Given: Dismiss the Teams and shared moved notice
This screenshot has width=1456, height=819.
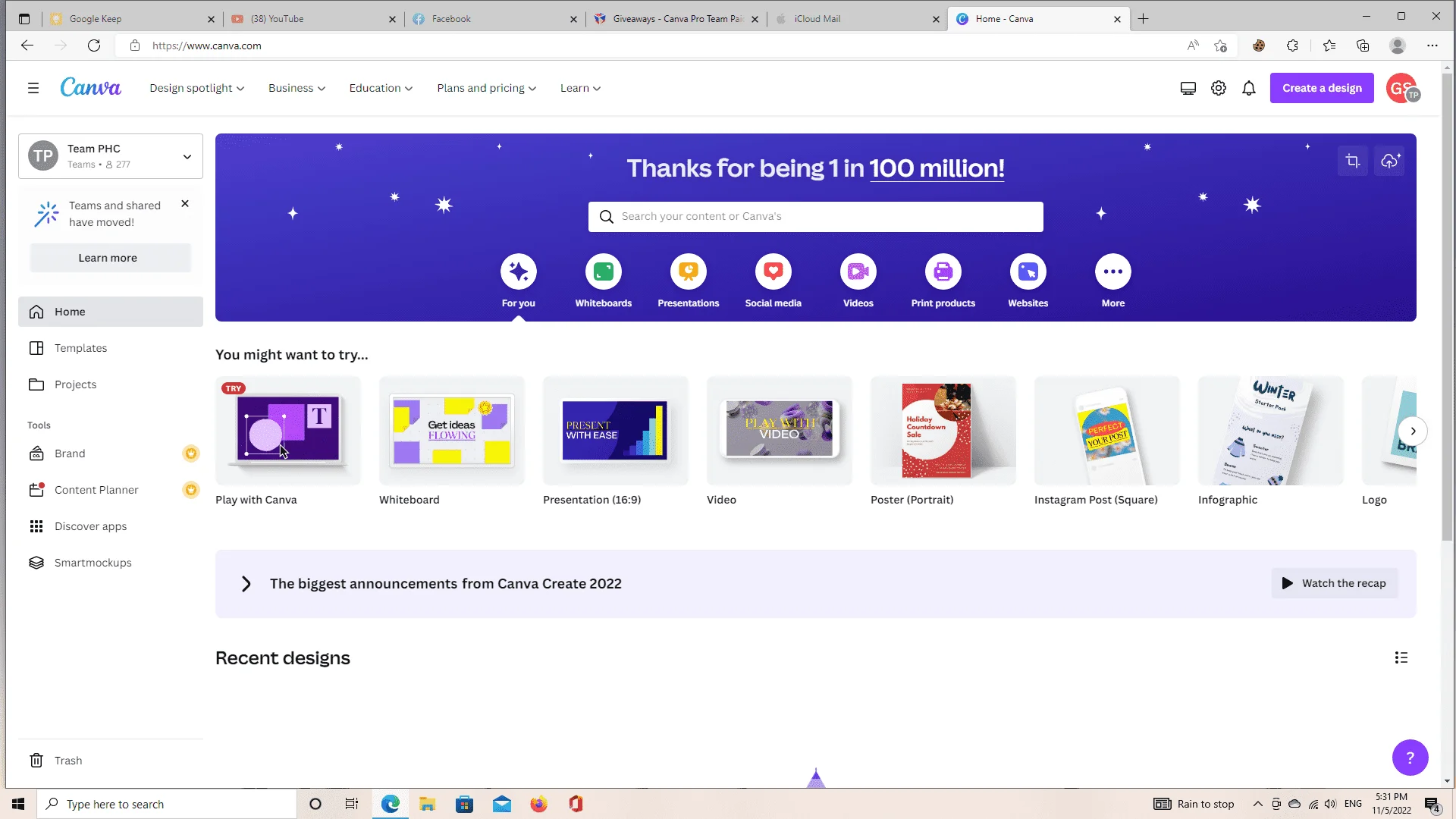Looking at the screenshot, I should [x=185, y=204].
